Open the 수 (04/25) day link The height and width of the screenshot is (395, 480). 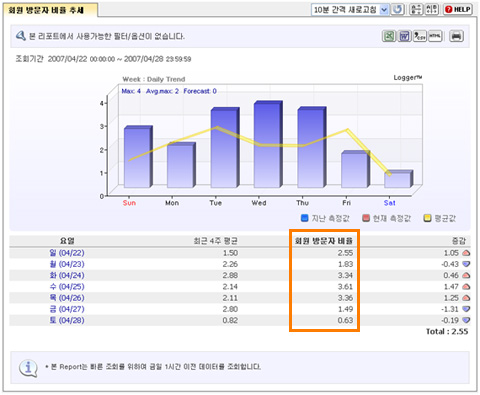(x=67, y=287)
